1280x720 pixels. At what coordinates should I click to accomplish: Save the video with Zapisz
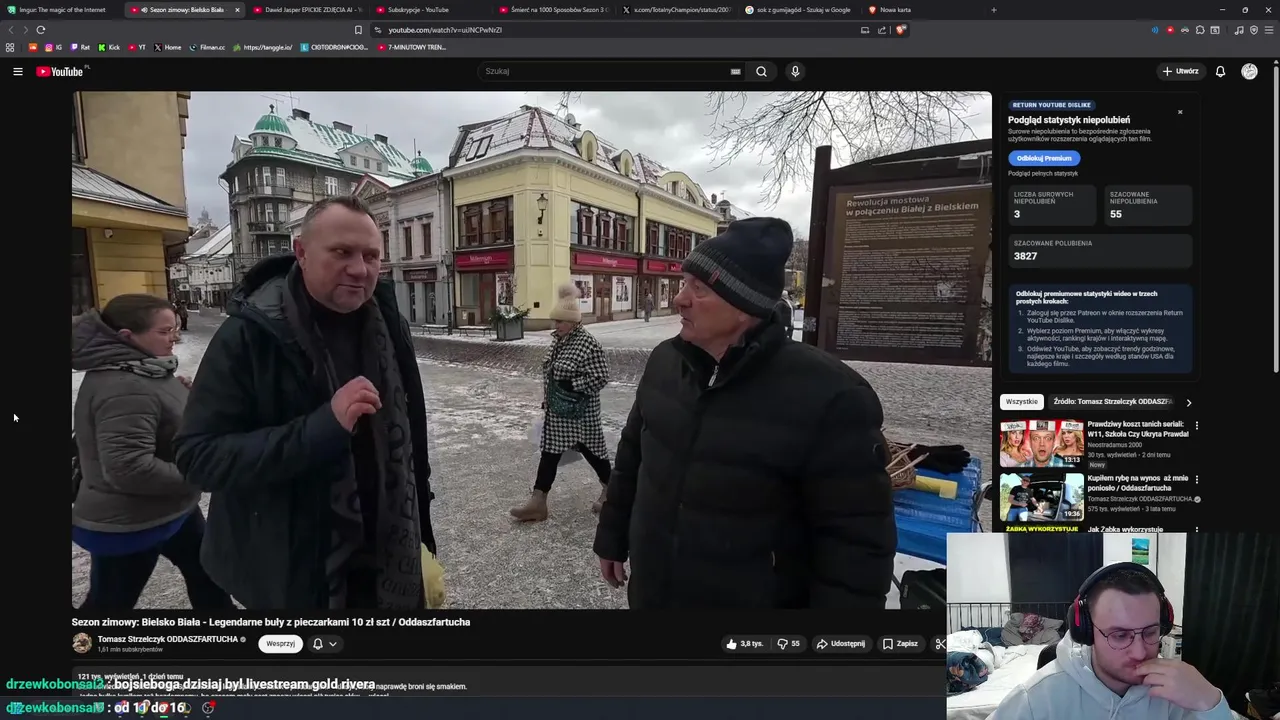click(x=900, y=644)
